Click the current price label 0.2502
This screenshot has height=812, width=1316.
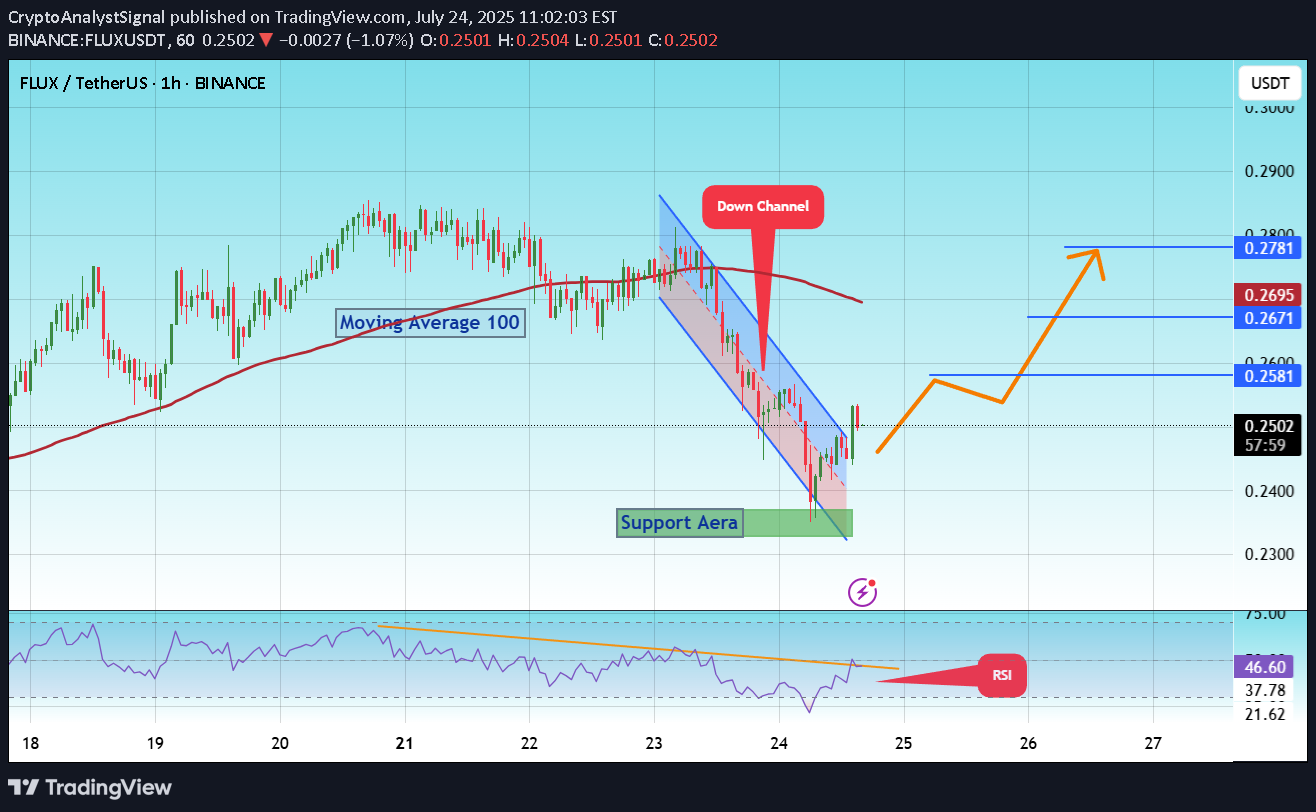[x=1270, y=426]
